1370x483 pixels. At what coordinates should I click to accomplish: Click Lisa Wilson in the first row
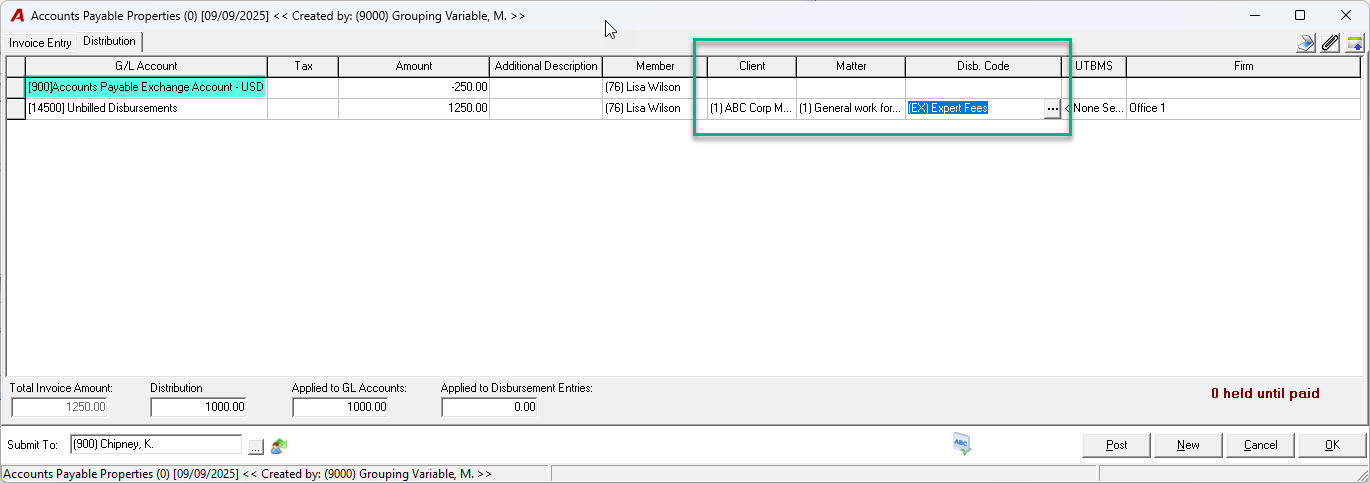pyautogui.click(x=655, y=88)
